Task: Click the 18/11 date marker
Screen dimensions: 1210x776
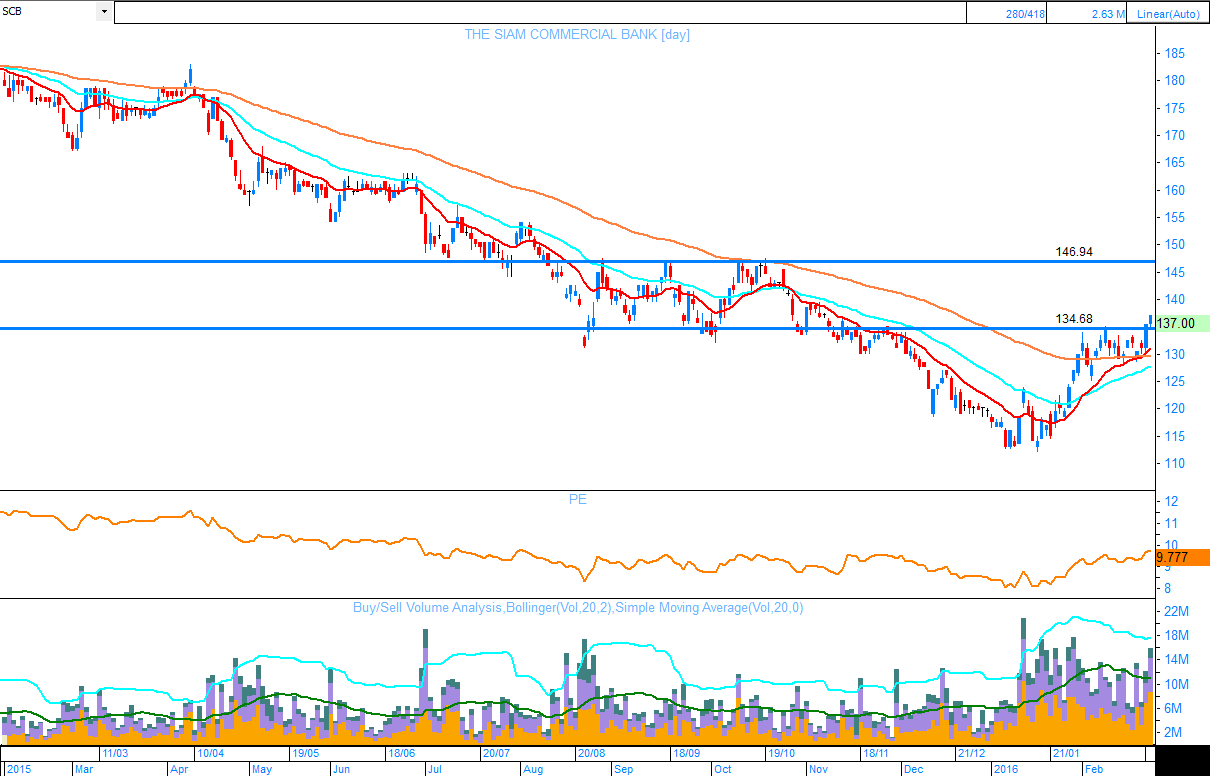Action: pyautogui.click(x=876, y=753)
